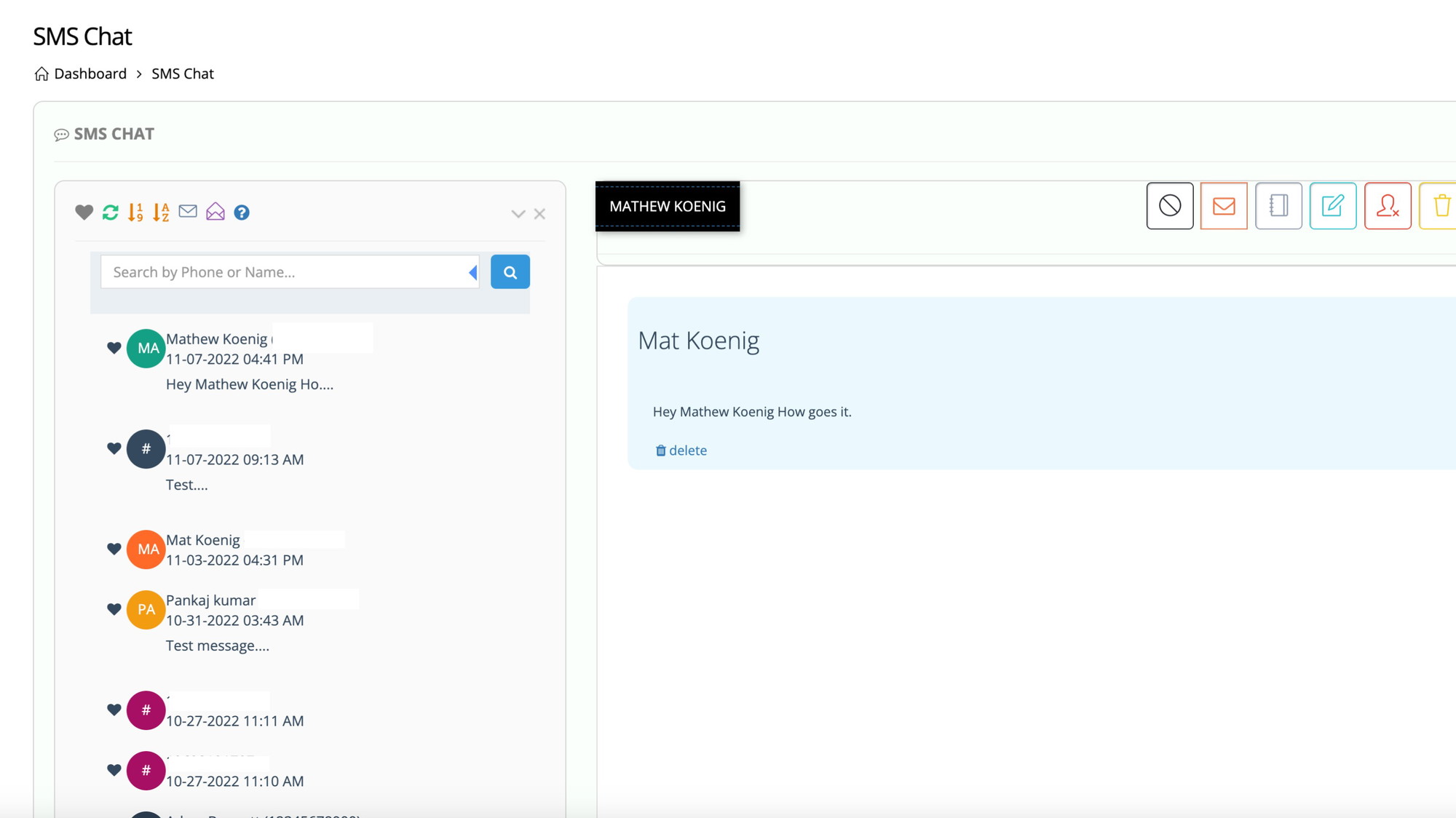Viewport: 1456px width, 818px height.
Task: Click the blue magnifier search button
Action: (510, 271)
